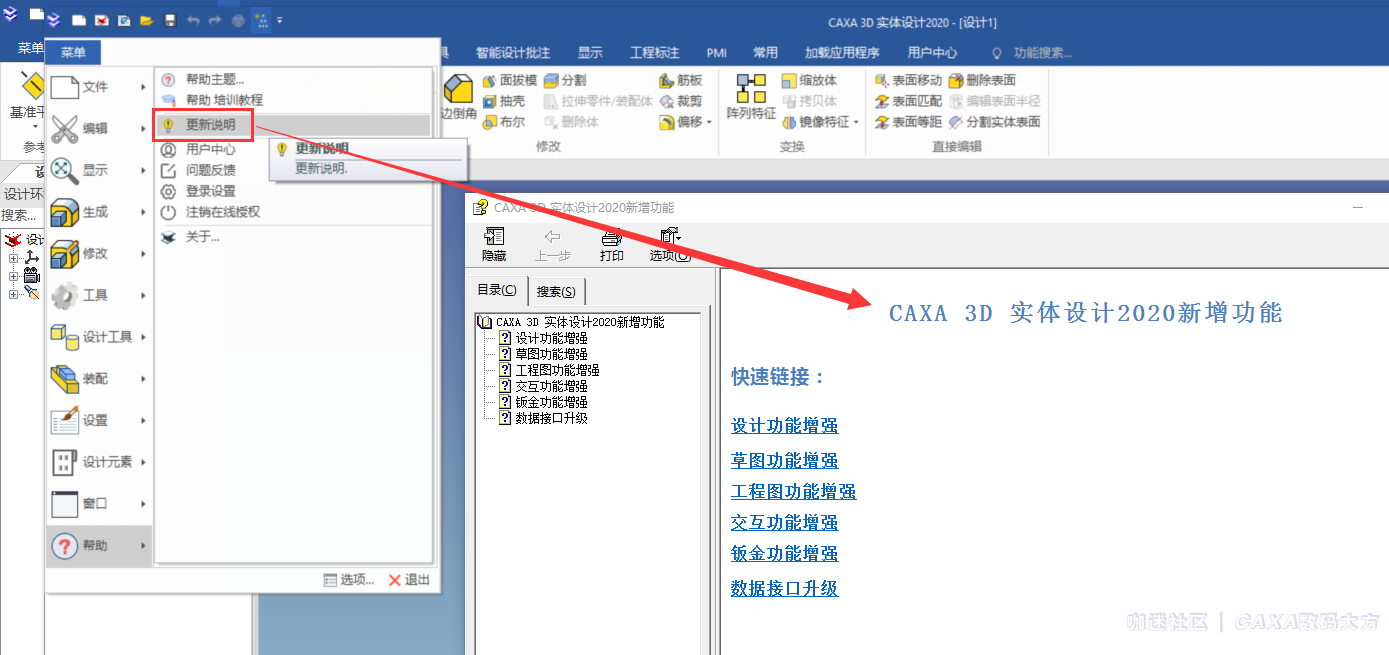Switch to 搜索(S) tab in help window
The height and width of the screenshot is (655, 1389).
[x=556, y=291]
